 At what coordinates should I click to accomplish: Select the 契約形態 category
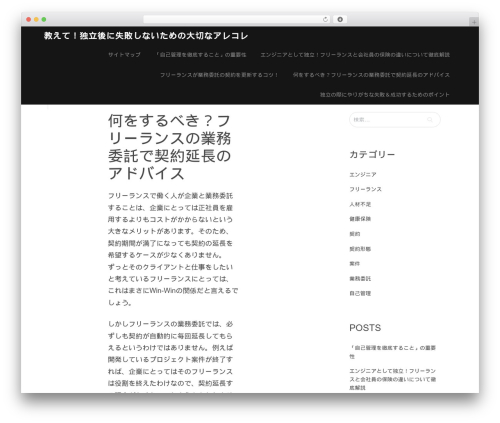point(360,249)
